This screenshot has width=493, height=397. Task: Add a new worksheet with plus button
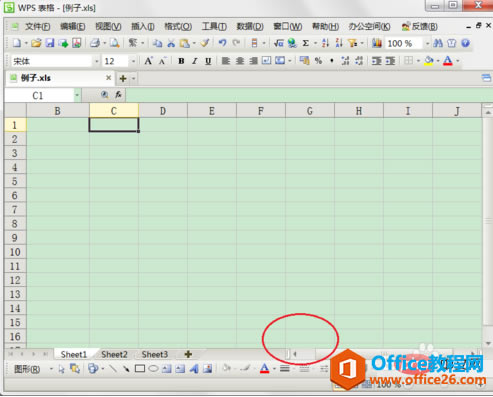188,354
